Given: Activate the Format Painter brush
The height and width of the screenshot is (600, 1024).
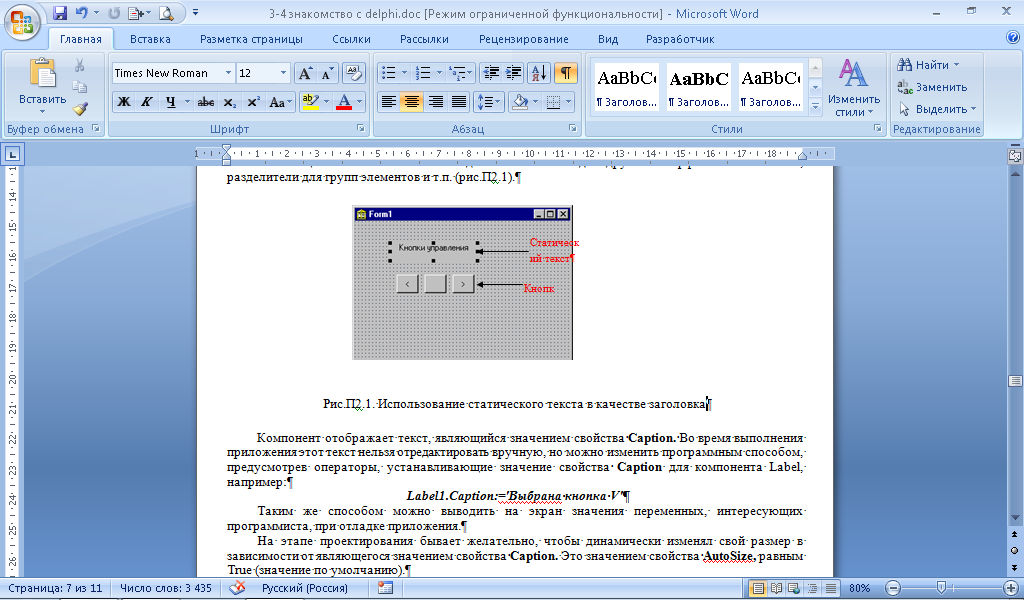Looking at the screenshot, I should [x=80, y=108].
